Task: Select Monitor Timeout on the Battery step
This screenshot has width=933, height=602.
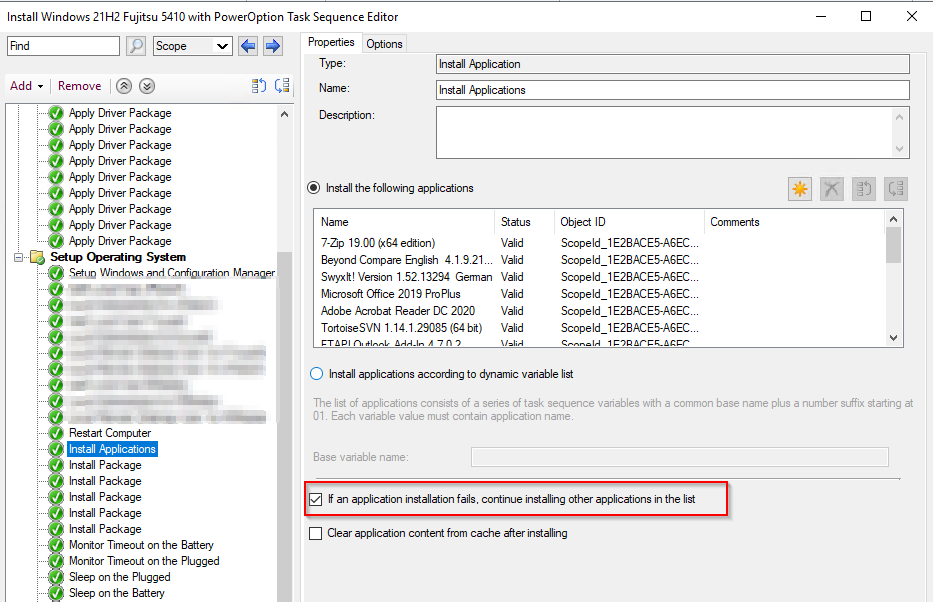Action: pyautogui.click(x=141, y=545)
